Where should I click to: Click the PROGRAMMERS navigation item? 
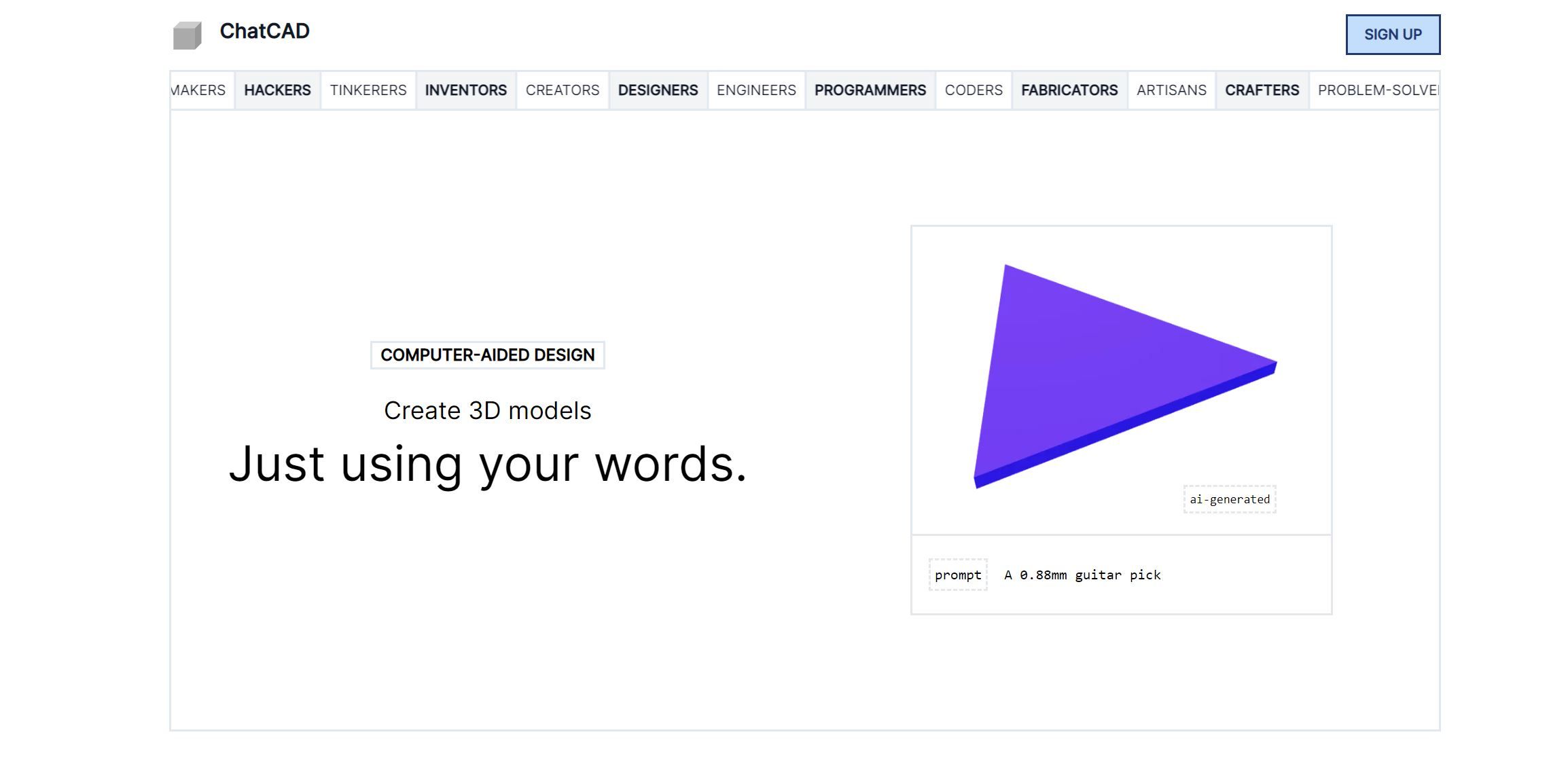point(870,90)
